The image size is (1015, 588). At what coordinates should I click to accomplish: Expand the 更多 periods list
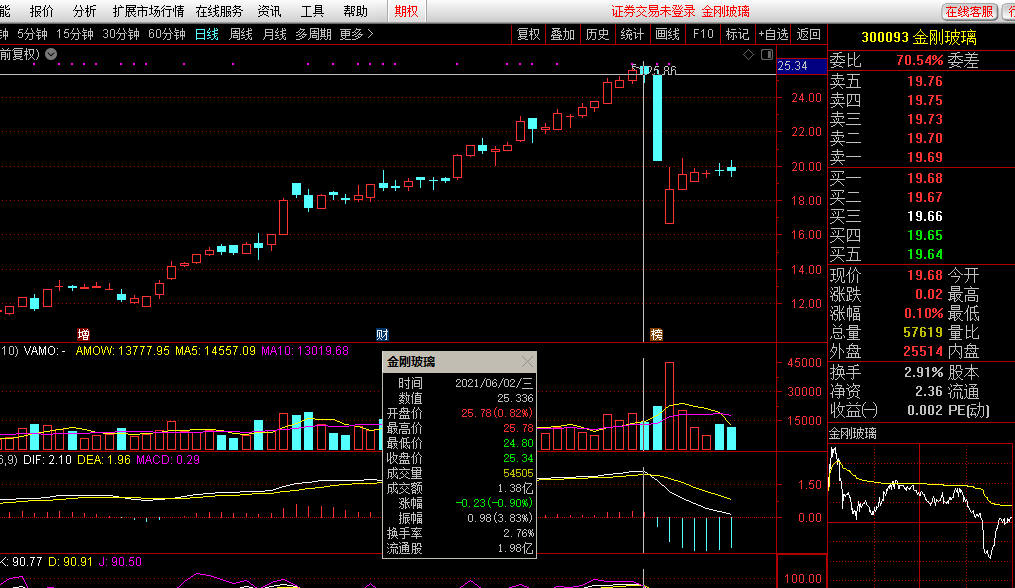pyautogui.click(x=357, y=34)
